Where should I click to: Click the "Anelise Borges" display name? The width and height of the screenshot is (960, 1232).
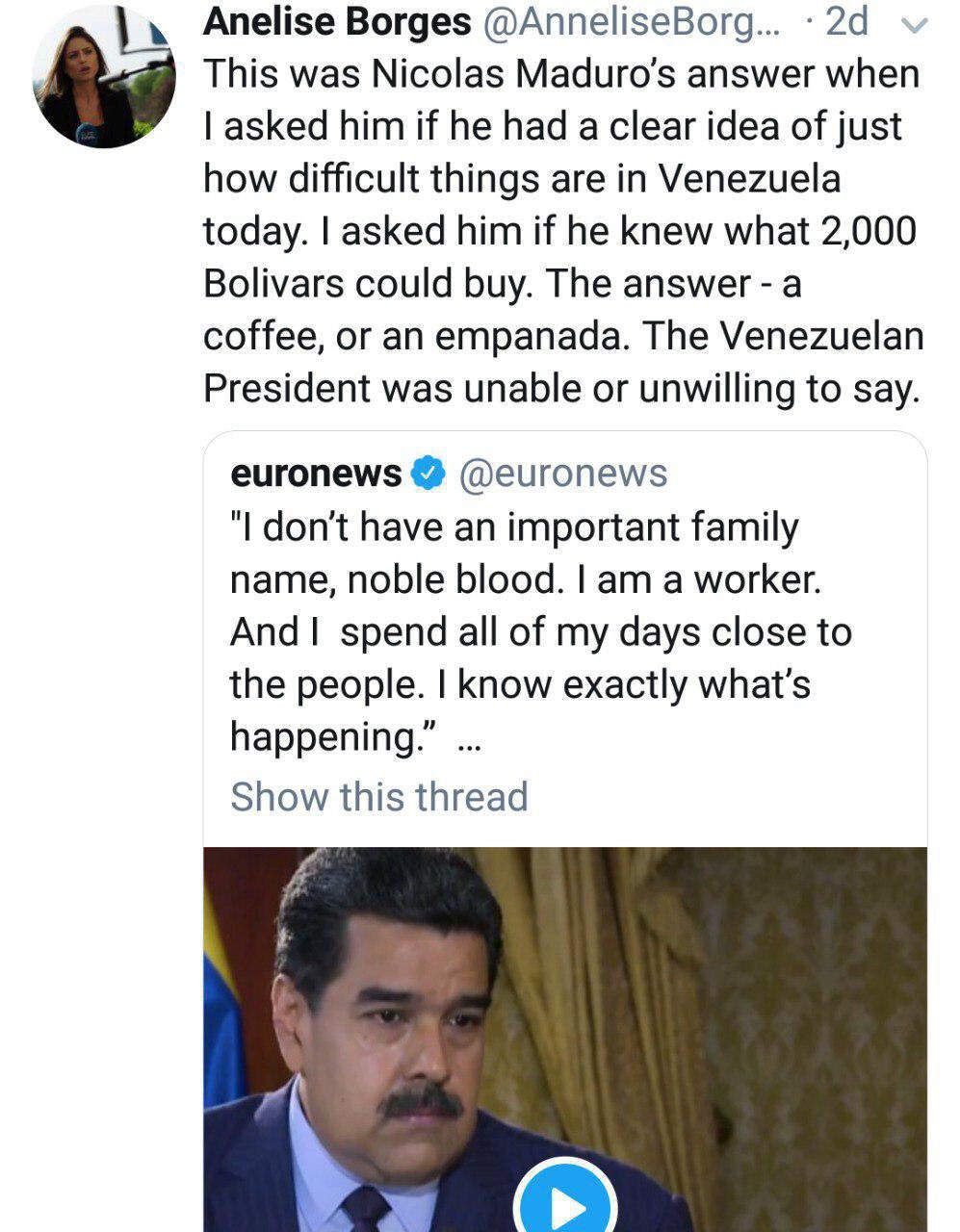[337, 22]
